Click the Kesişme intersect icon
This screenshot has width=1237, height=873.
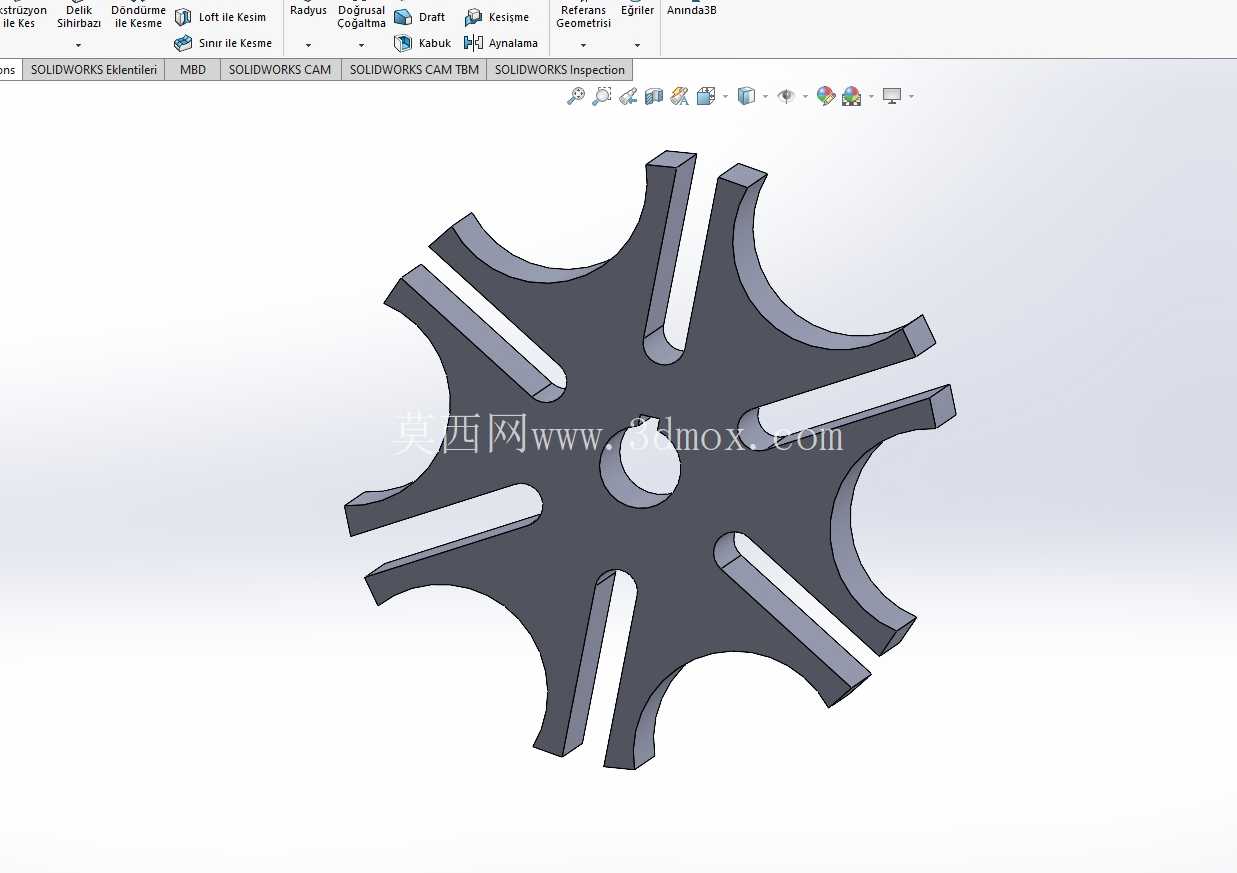coord(473,17)
